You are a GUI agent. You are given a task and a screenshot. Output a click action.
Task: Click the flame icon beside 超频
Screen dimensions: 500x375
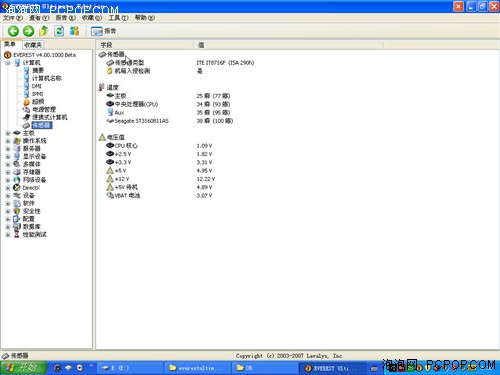click(27, 102)
